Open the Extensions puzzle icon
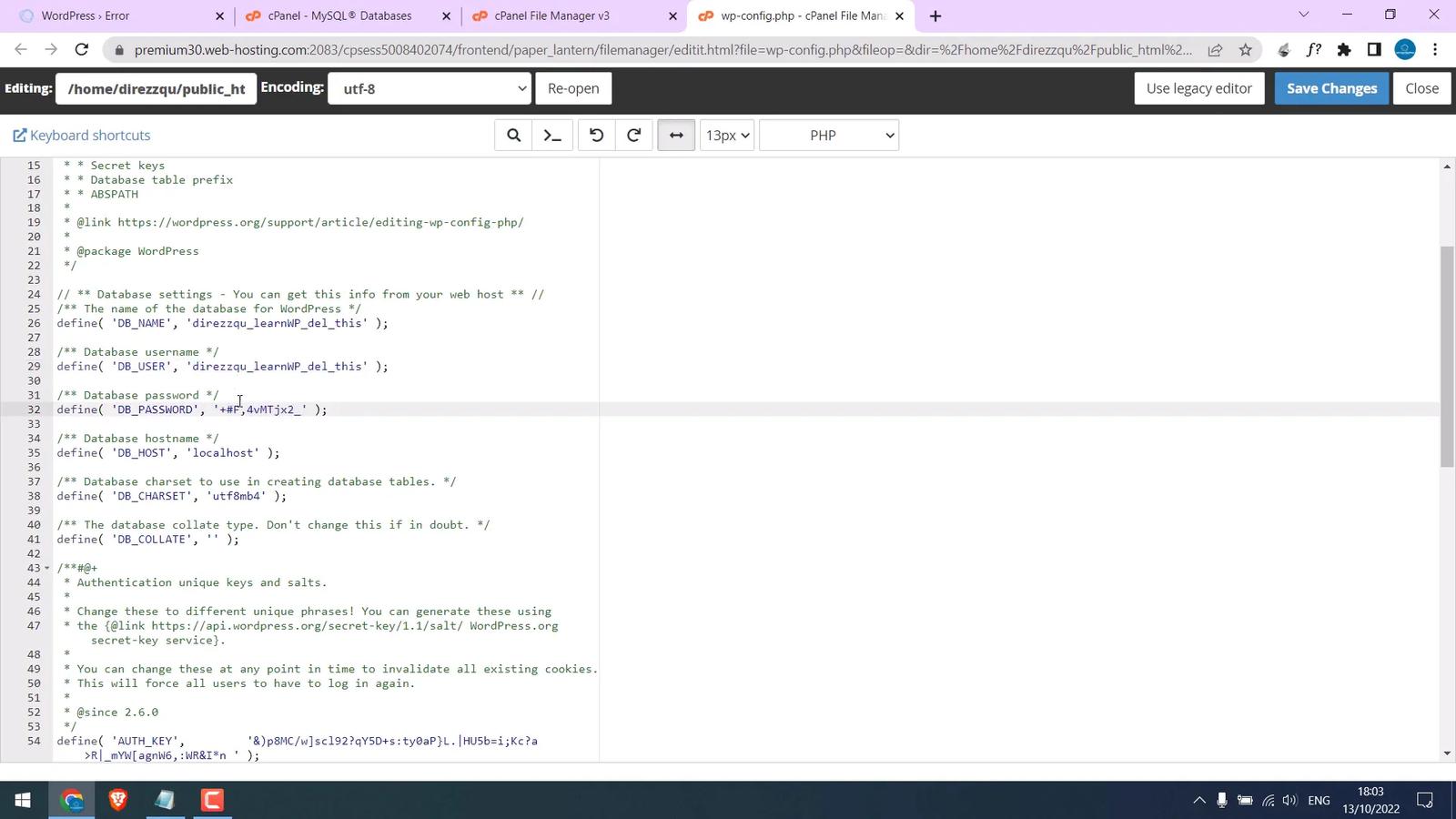 tap(1344, 50)
